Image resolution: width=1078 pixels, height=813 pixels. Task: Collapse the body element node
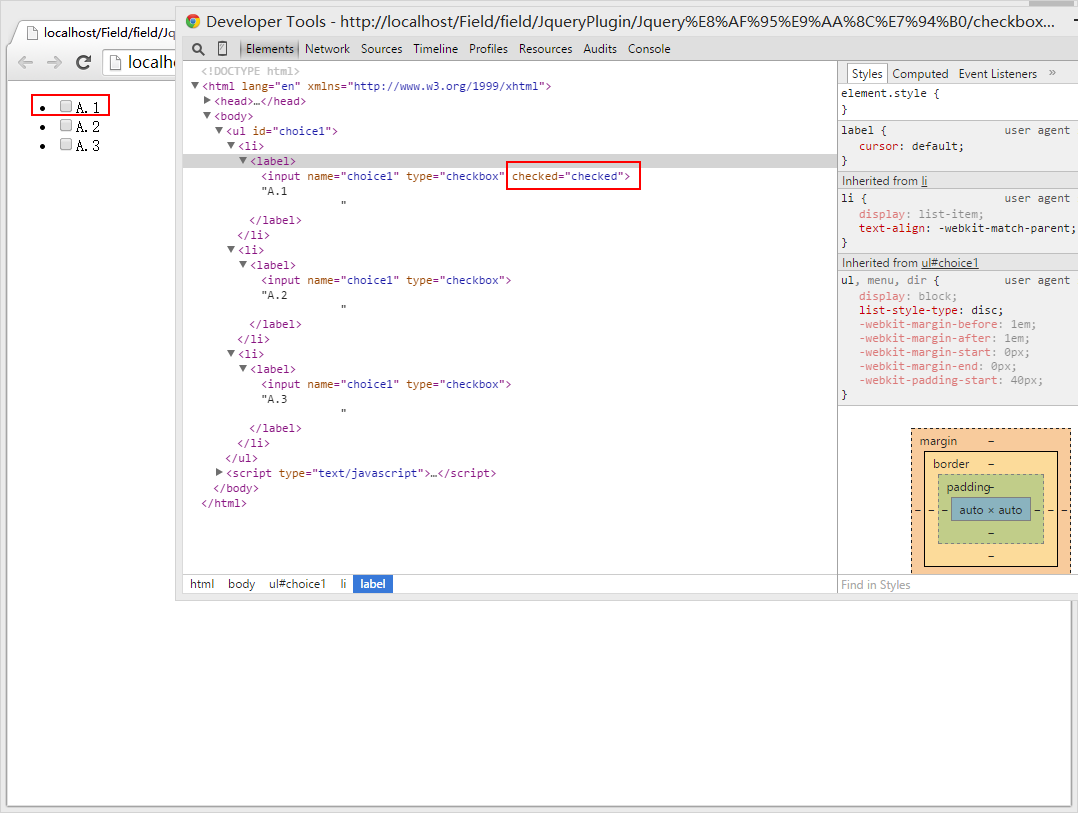click(x=207, y=115)
